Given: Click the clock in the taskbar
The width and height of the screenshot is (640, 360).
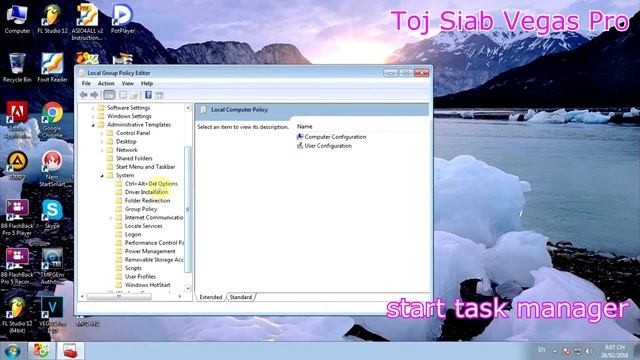Looking at the screenshot, I should 614,351.
